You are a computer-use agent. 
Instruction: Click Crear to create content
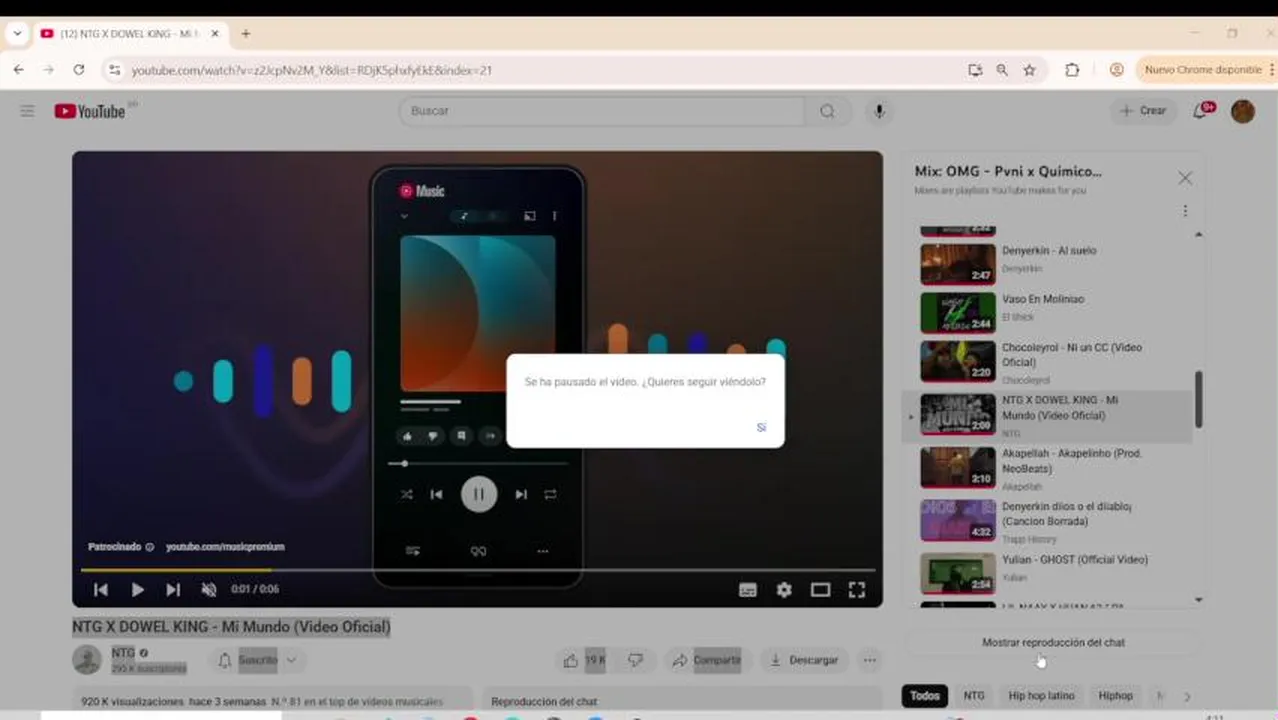(1144, 111)
